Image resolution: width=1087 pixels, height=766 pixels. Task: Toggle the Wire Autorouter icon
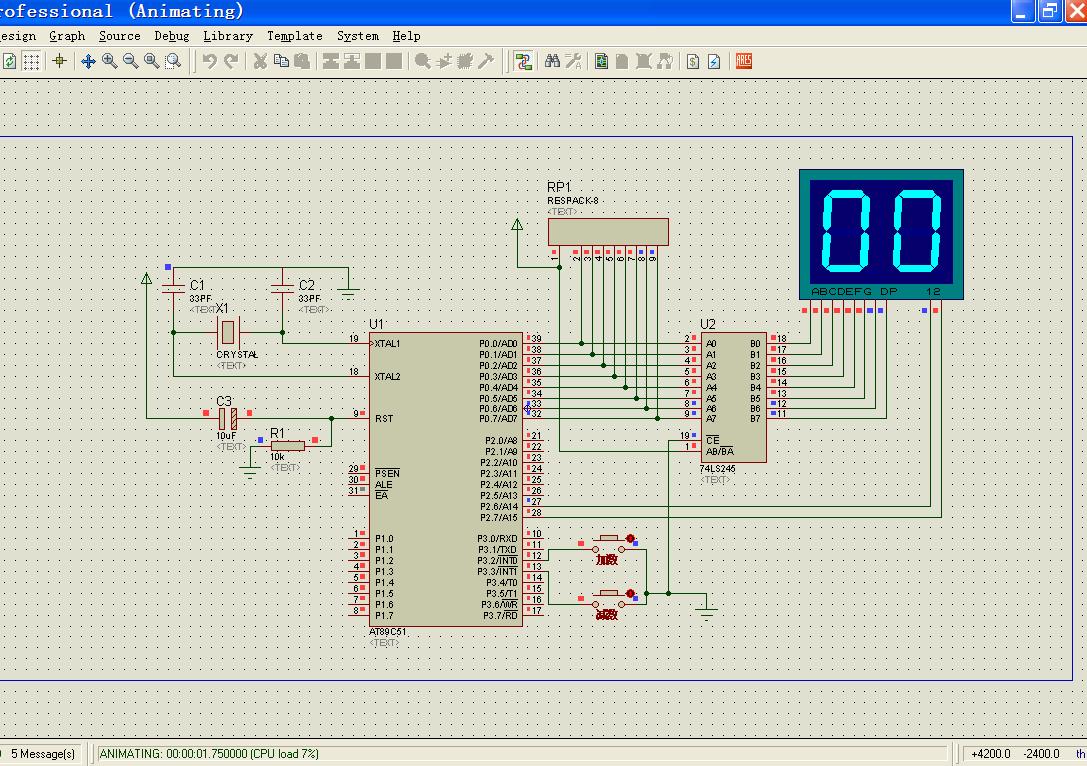tap(523, 61)
